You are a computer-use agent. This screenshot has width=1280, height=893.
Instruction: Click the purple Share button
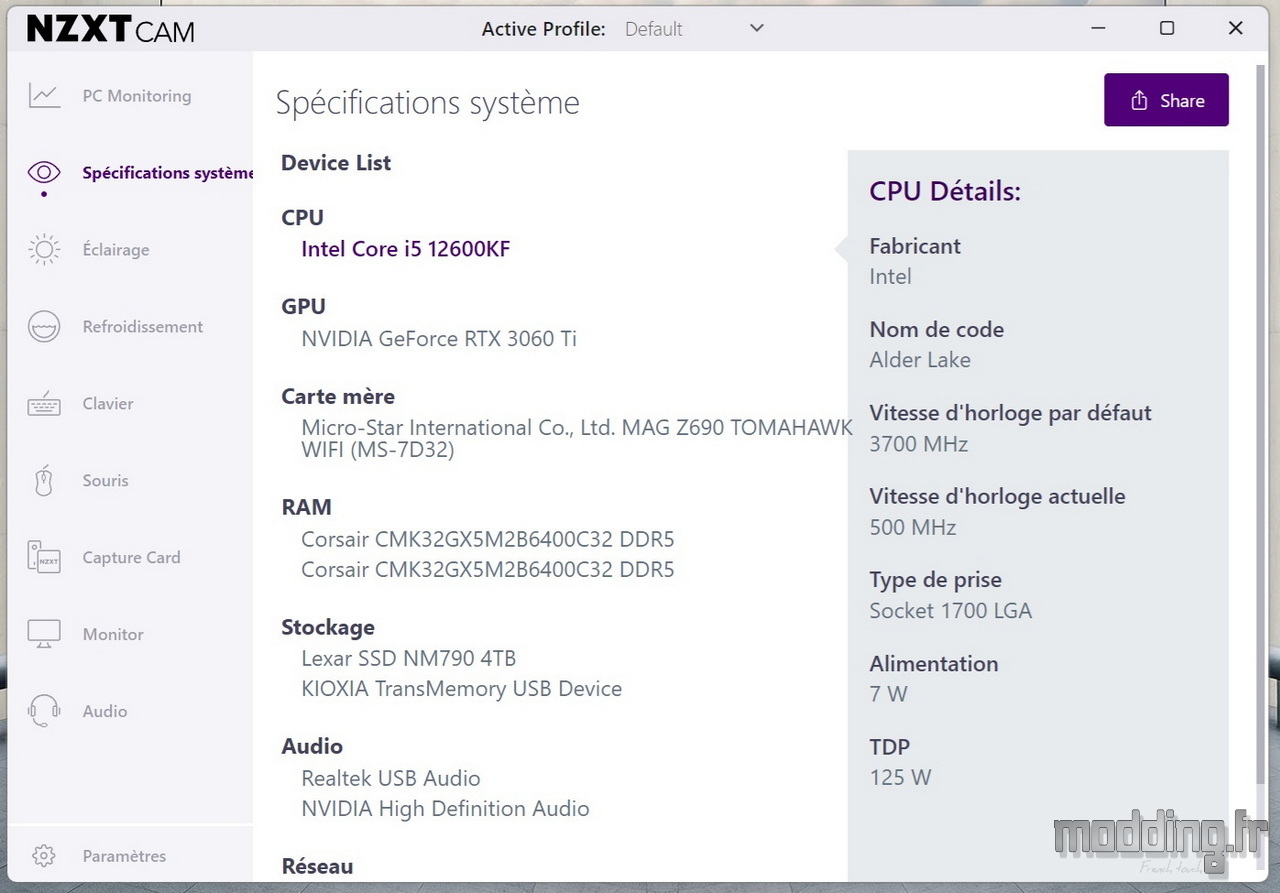tap(1166, 100)
